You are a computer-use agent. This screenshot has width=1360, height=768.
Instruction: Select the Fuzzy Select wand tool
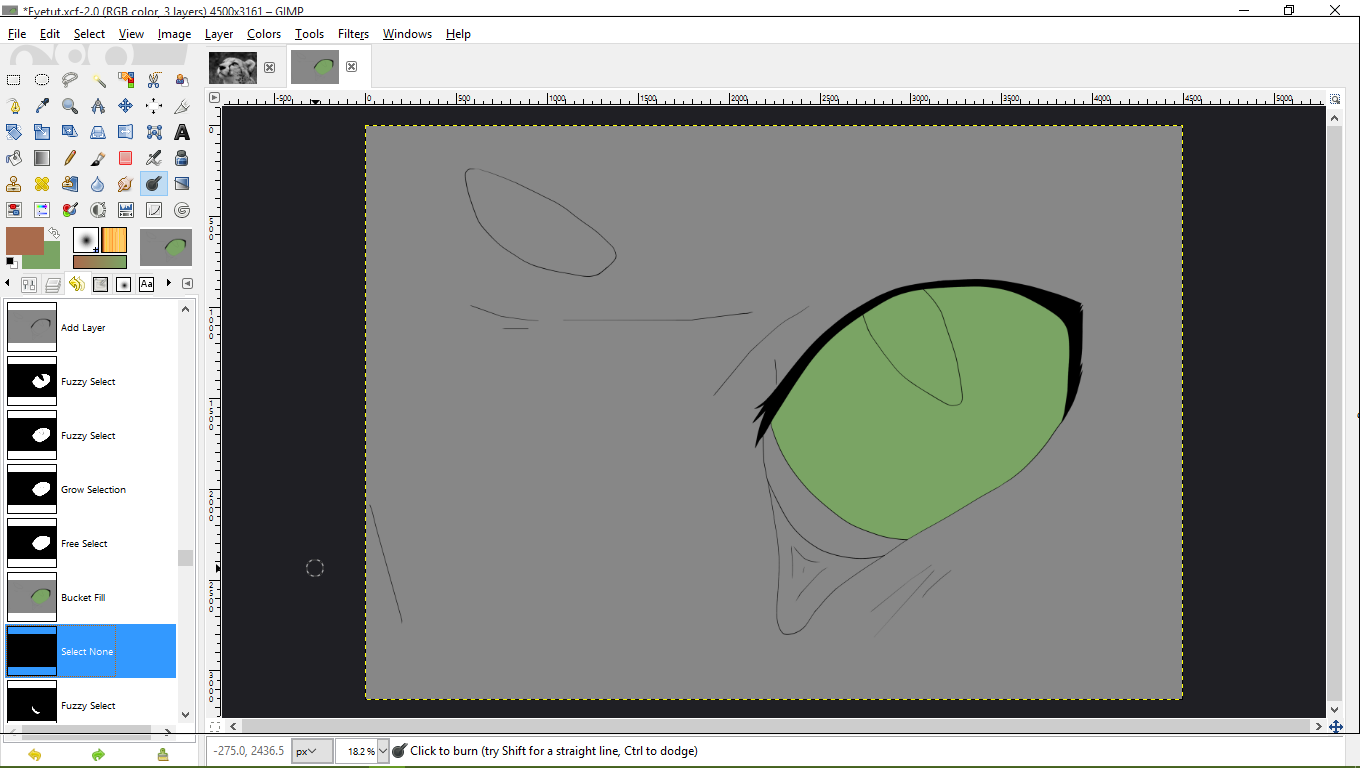pos(98,80)
